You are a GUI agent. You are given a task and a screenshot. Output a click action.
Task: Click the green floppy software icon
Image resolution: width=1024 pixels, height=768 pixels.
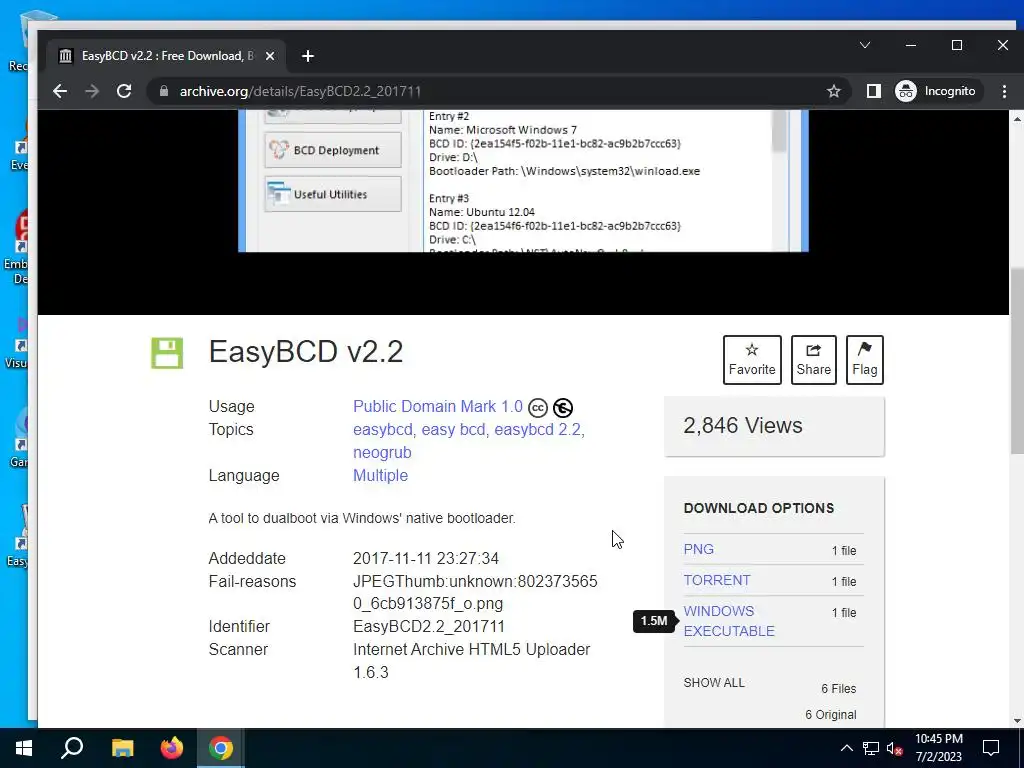coord(167,353)
